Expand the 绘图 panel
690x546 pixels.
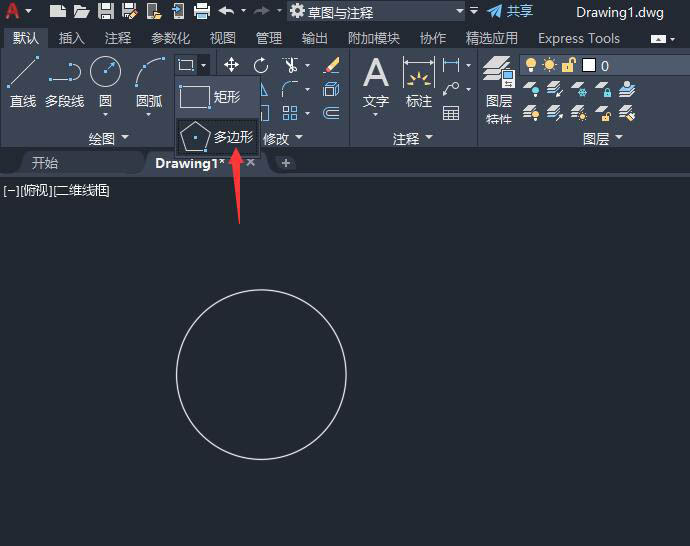[x=108, y=139]
